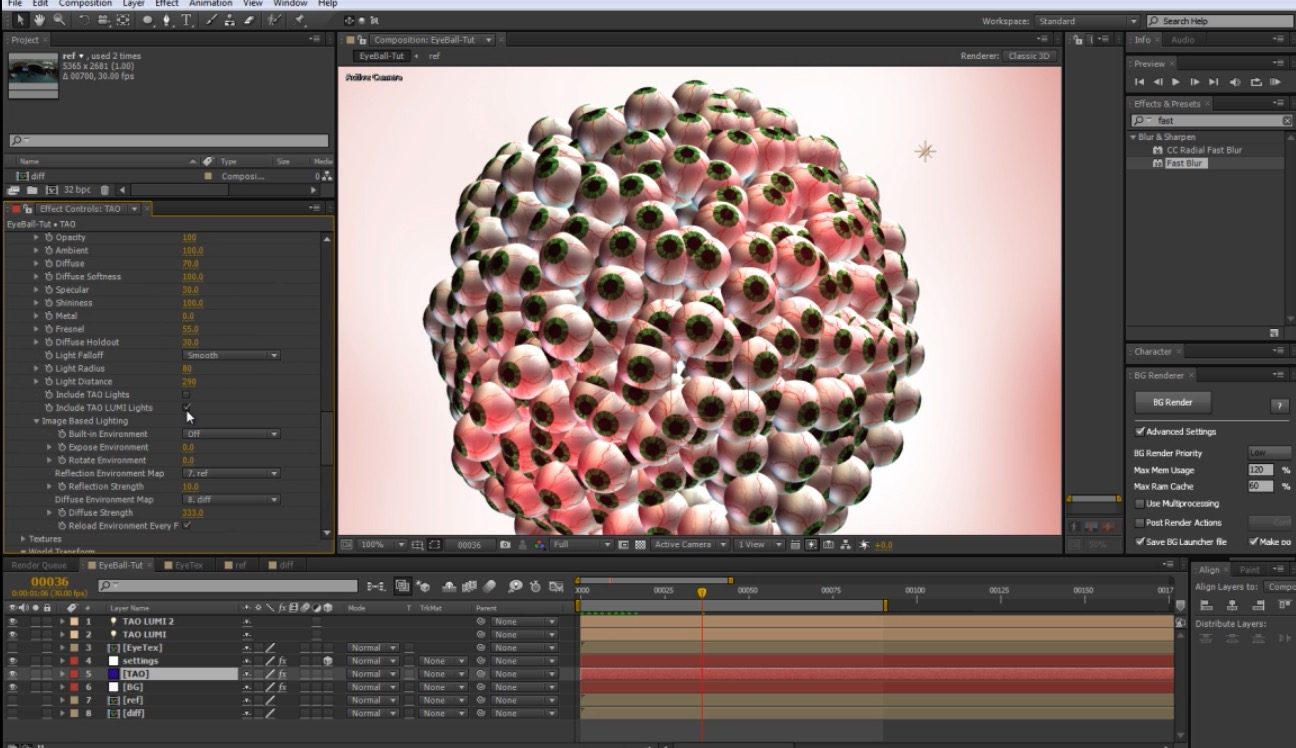Click the effect stopwatch for Fresnel
1296x748 pixels.
(48, 329)
